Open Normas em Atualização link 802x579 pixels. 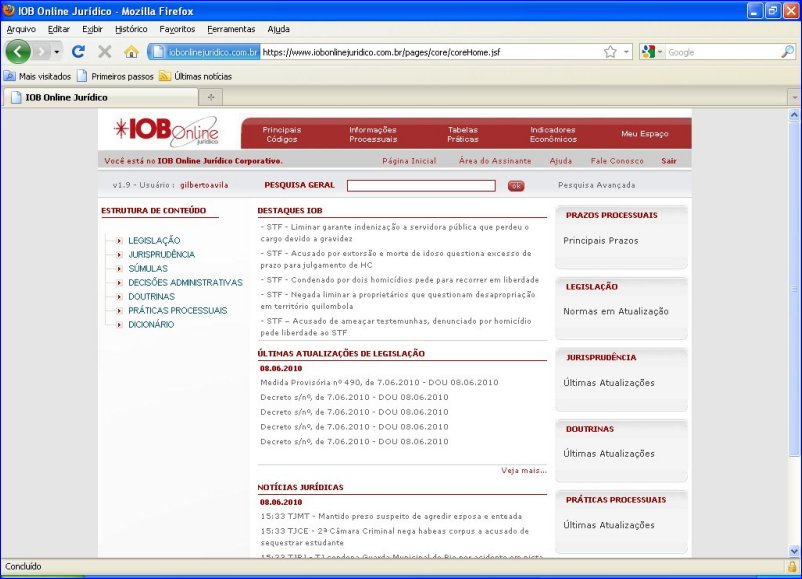pyautogui.click(x=616, y=311)
